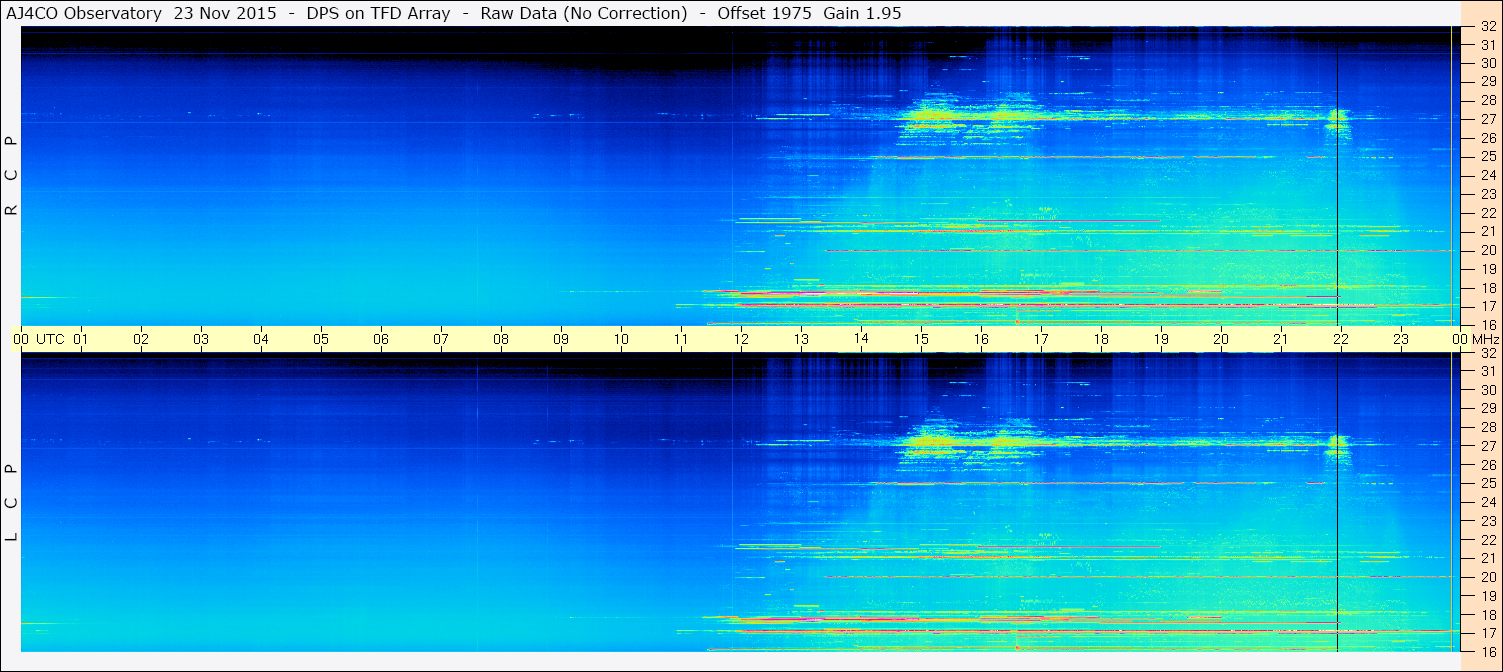Click the 29 MHz label in LCP panel
The image size is (1503, 672).
pyautogui.click(x=1487, y=409)
